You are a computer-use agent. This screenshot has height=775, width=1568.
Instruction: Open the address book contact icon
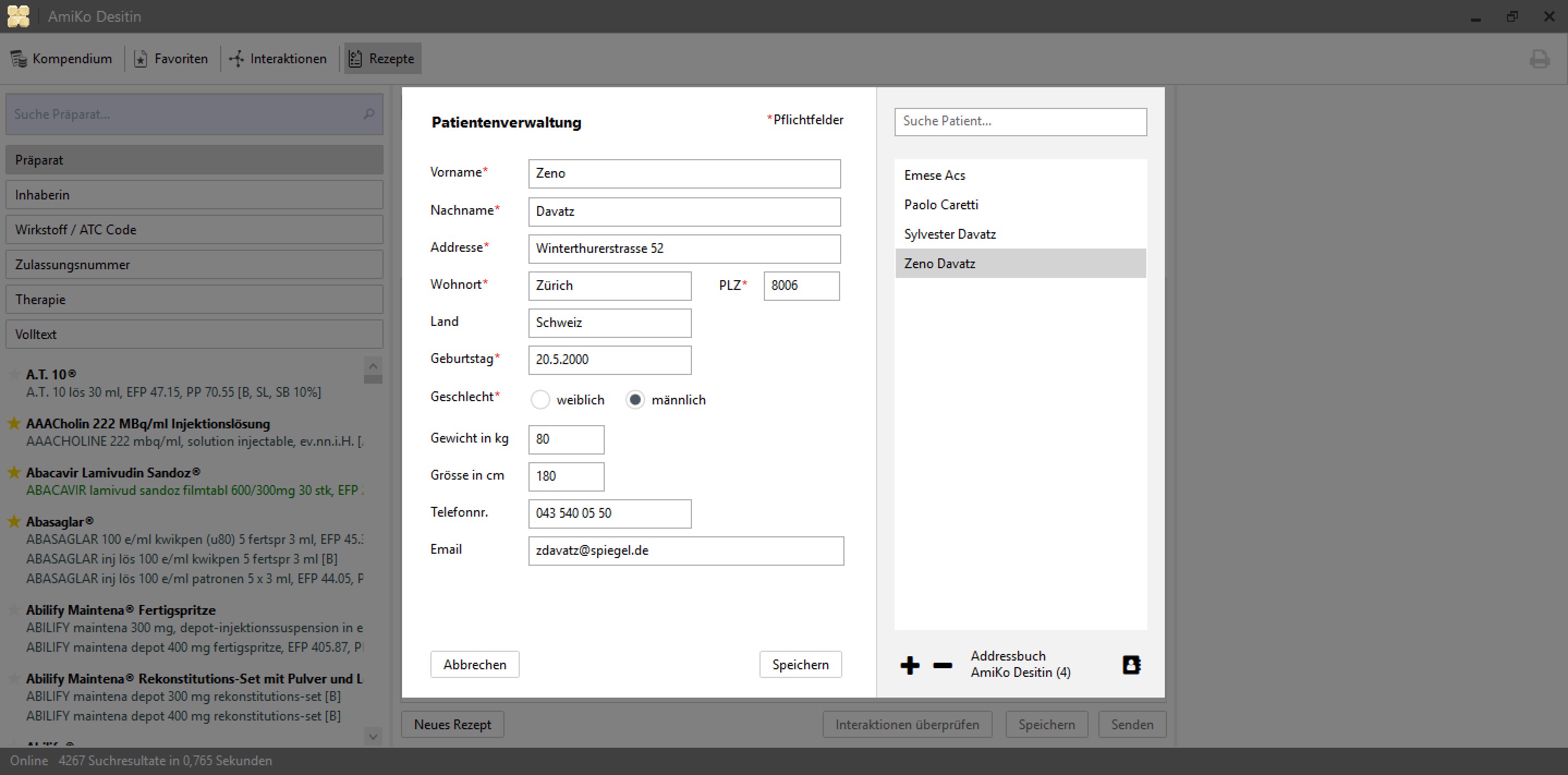[1131, 665]
